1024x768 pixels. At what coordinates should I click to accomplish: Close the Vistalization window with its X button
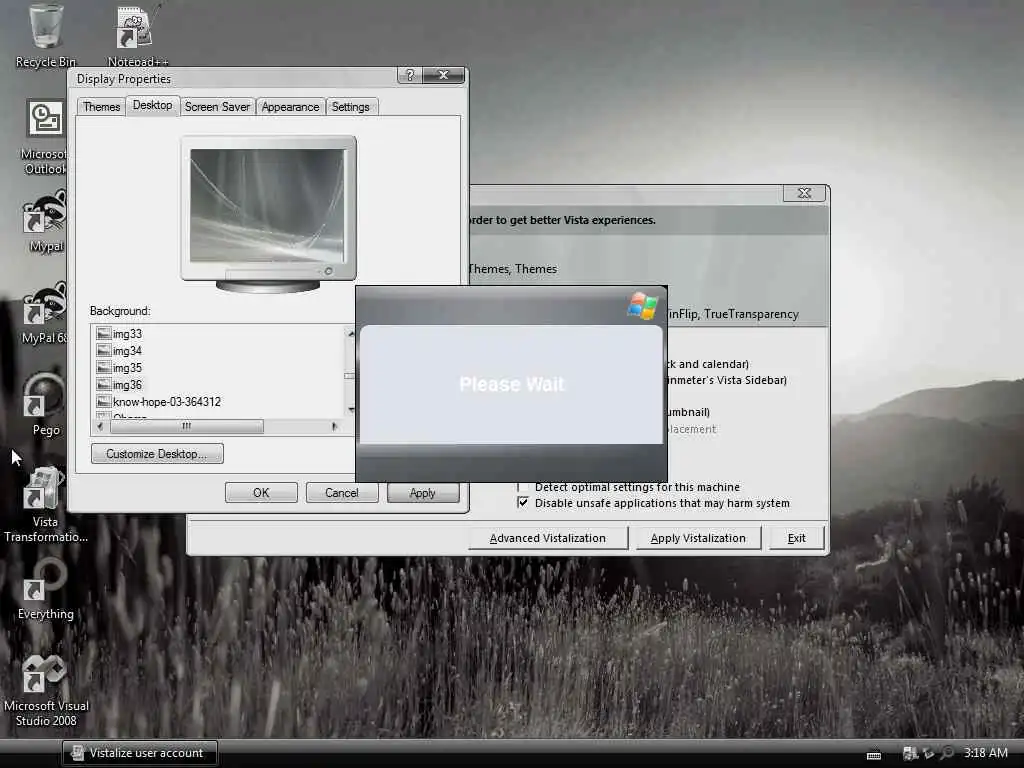[x=805, y=193]
